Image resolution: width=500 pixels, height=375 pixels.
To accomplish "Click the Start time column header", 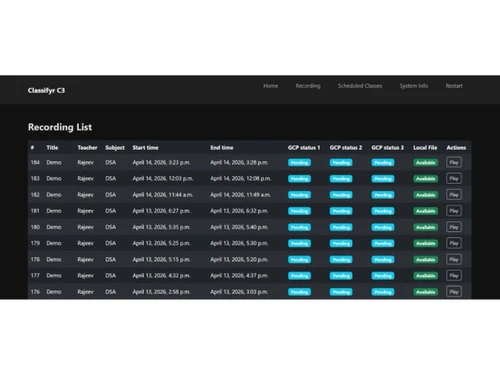I will click(145, 147).
